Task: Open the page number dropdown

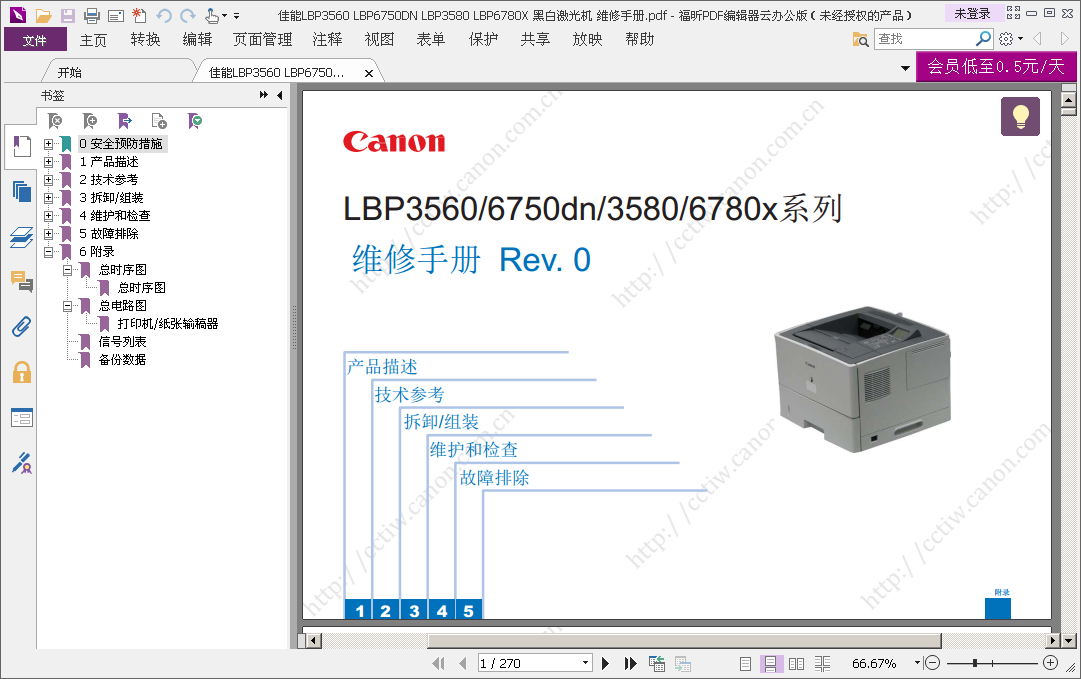Action: click(x=585, y=663)
